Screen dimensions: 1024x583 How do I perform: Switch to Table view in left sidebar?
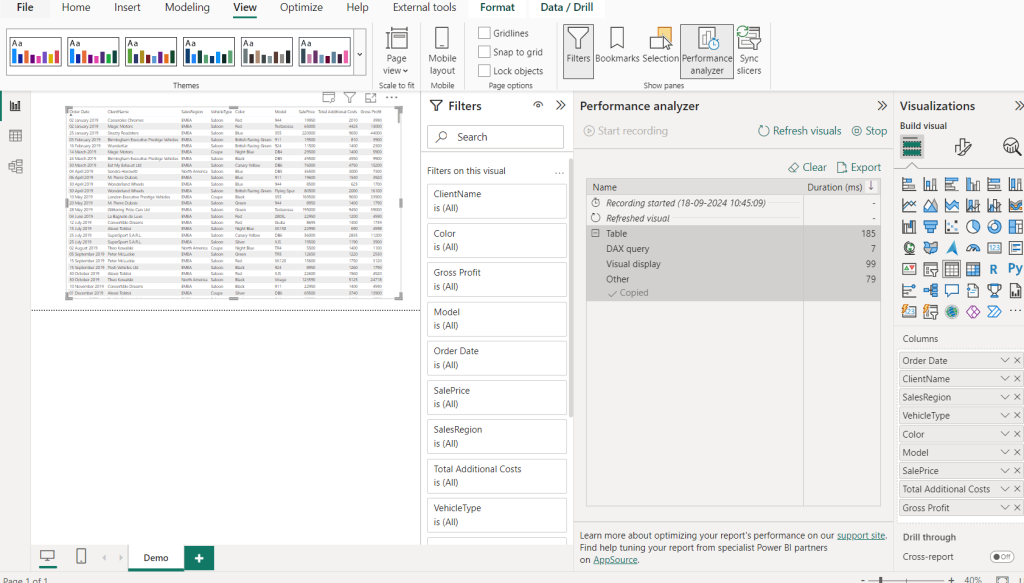tap(15, 136)
